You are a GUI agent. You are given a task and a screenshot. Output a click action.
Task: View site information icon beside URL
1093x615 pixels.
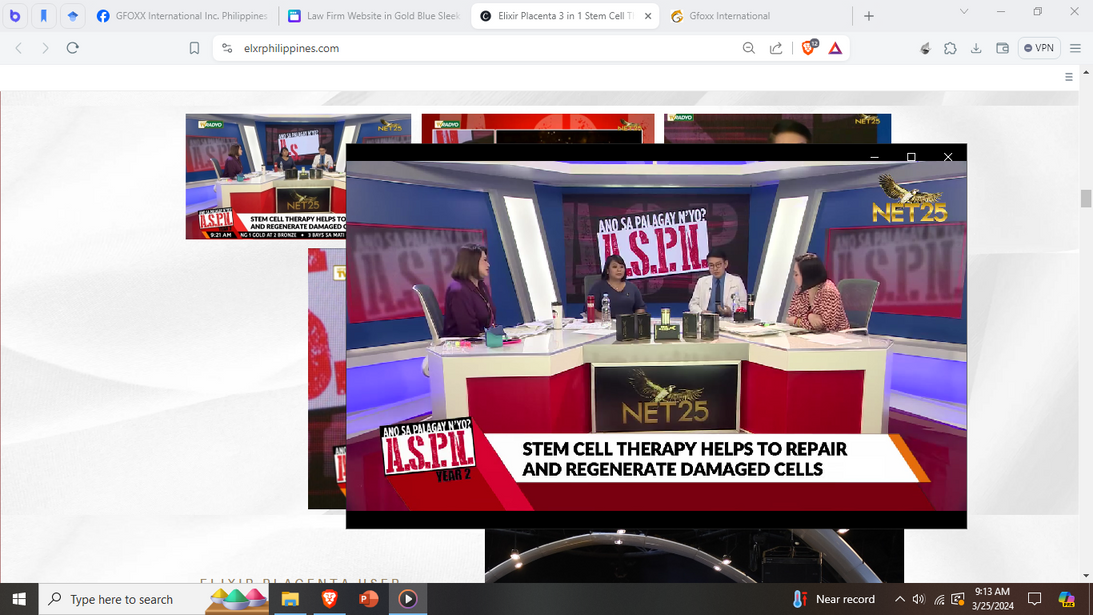(x=227, y=48)
